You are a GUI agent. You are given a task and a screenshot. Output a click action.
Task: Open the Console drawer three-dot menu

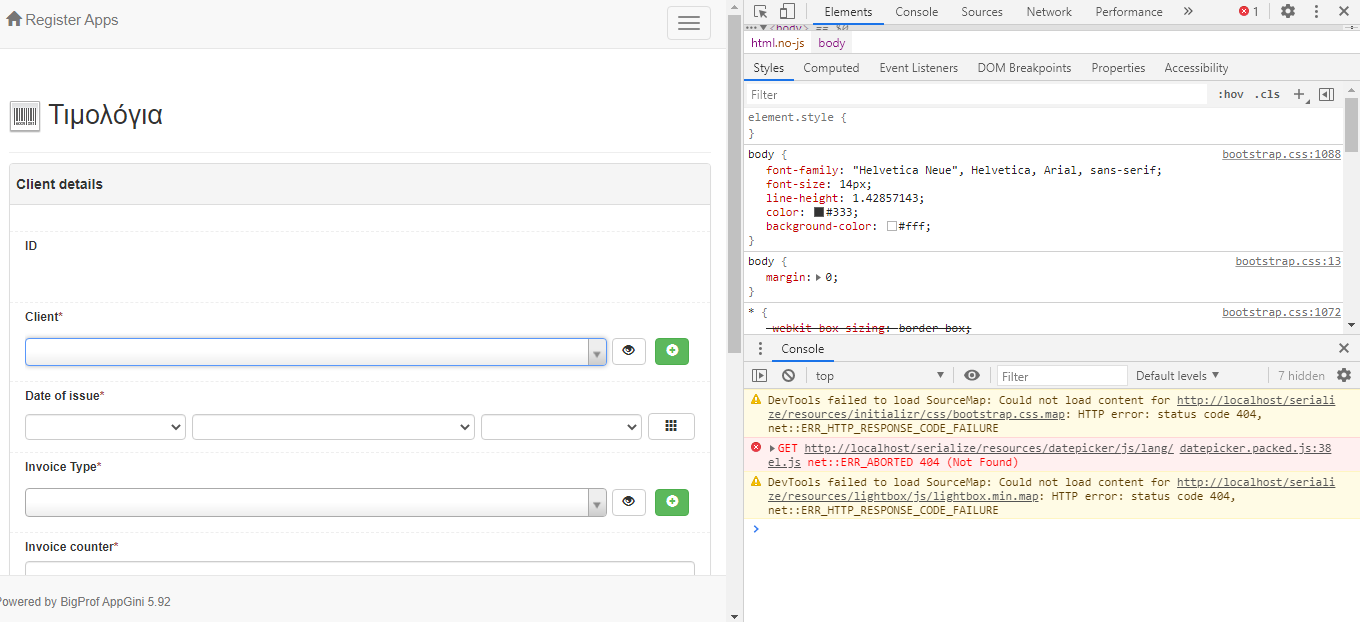click(760, 349)
